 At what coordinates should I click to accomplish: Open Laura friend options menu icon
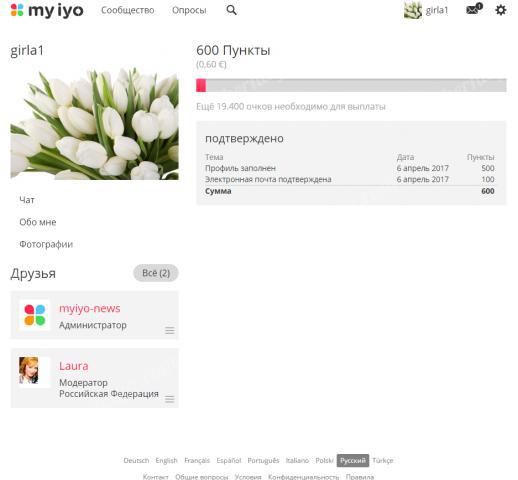pyautogui.click(x=169, y=399)
